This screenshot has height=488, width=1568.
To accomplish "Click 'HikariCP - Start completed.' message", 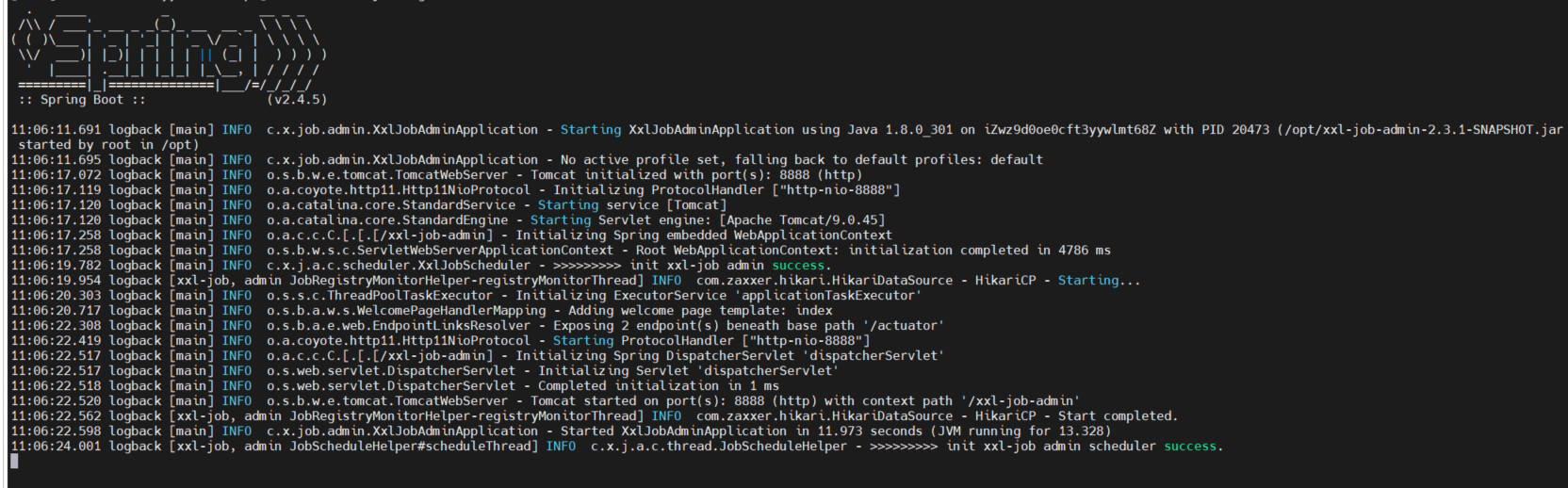I will (1077, 415).
